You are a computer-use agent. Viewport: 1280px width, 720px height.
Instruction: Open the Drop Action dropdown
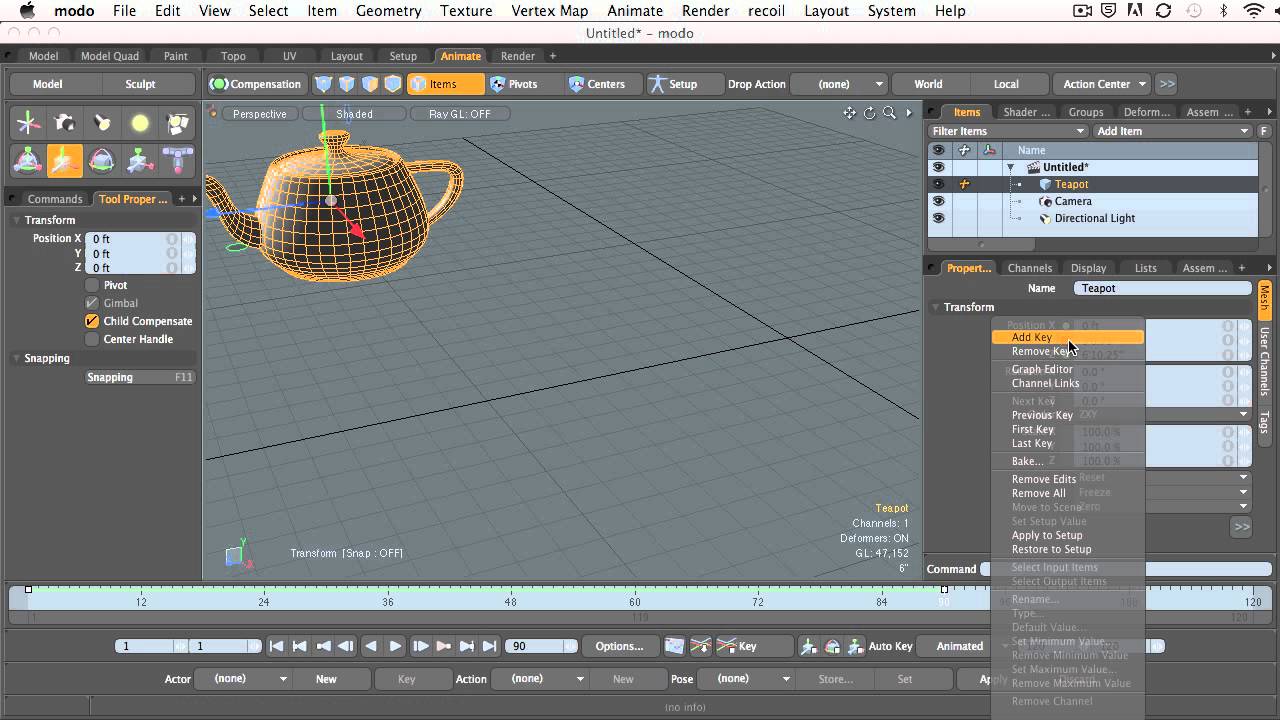pos(838,84)
